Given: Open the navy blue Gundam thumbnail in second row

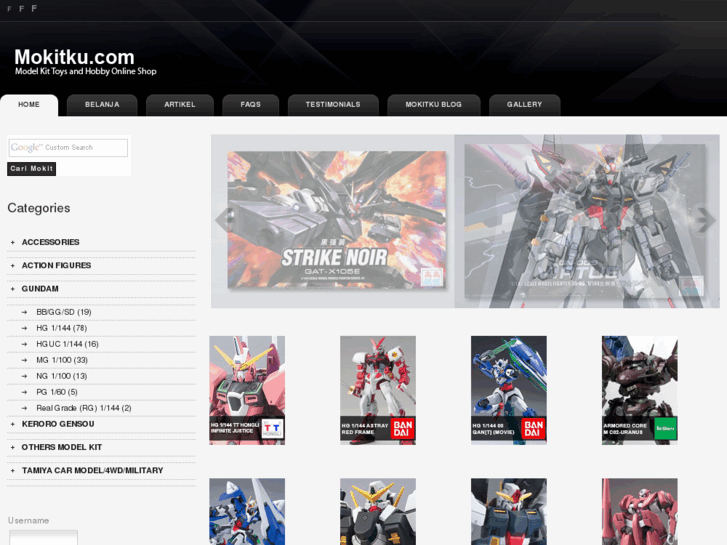Looking at the screenshot, I should (x=509, y=512).
